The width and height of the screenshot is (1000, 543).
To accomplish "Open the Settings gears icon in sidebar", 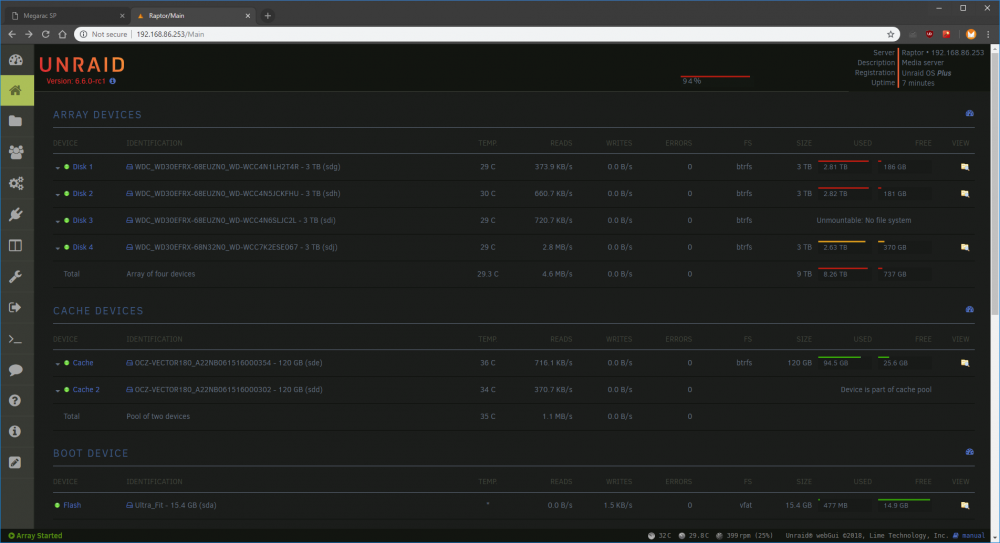I will point(16,183).
